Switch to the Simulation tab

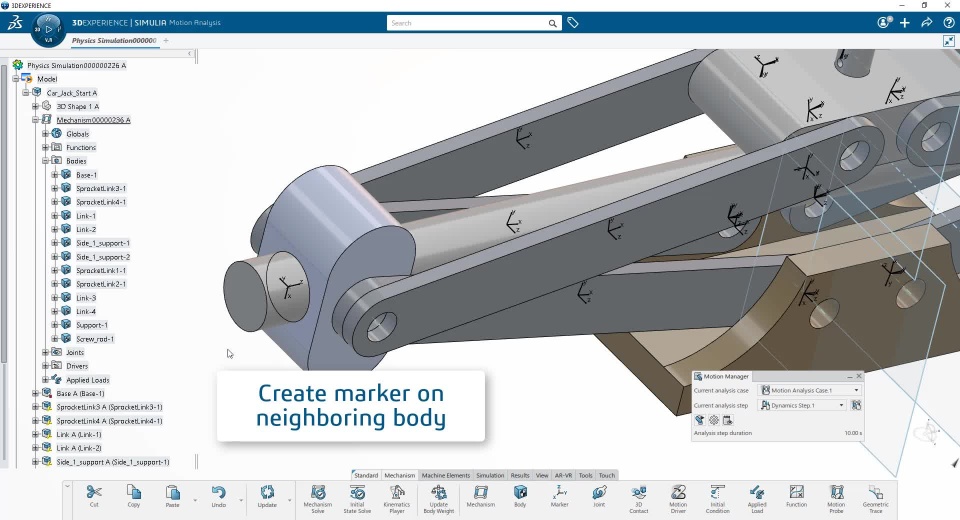pos(490,475)
